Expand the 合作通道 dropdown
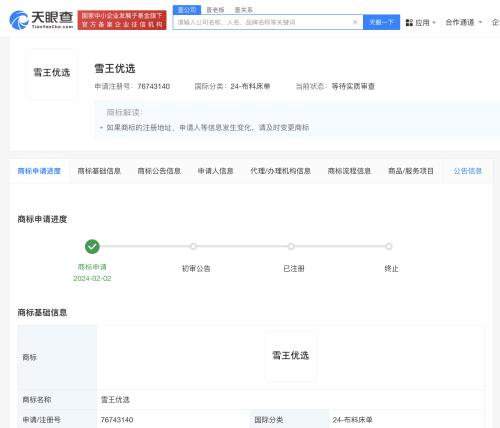 [x=464, y=22]
